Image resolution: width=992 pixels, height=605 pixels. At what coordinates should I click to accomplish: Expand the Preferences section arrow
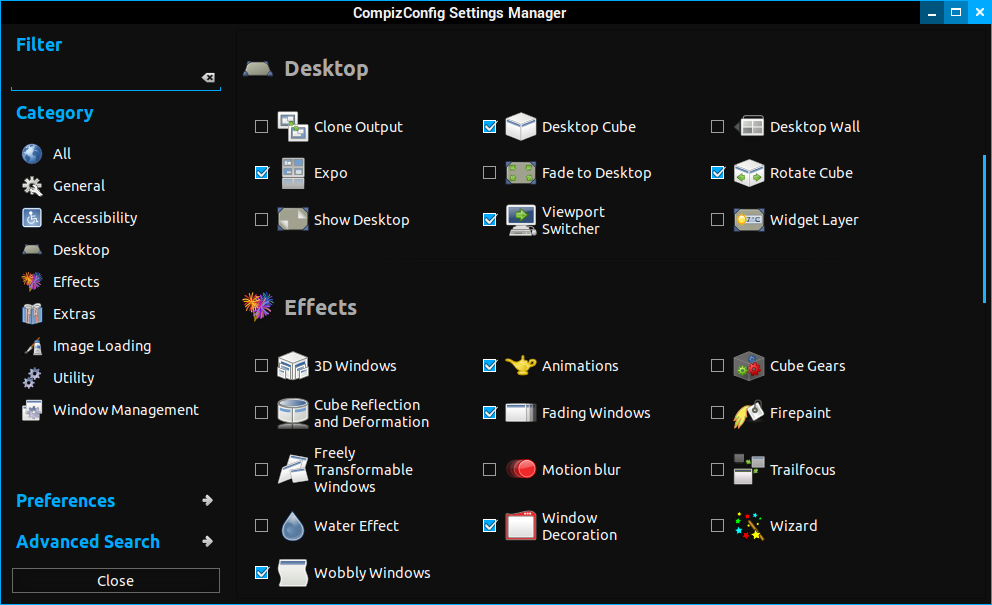(x=207, y=501)
